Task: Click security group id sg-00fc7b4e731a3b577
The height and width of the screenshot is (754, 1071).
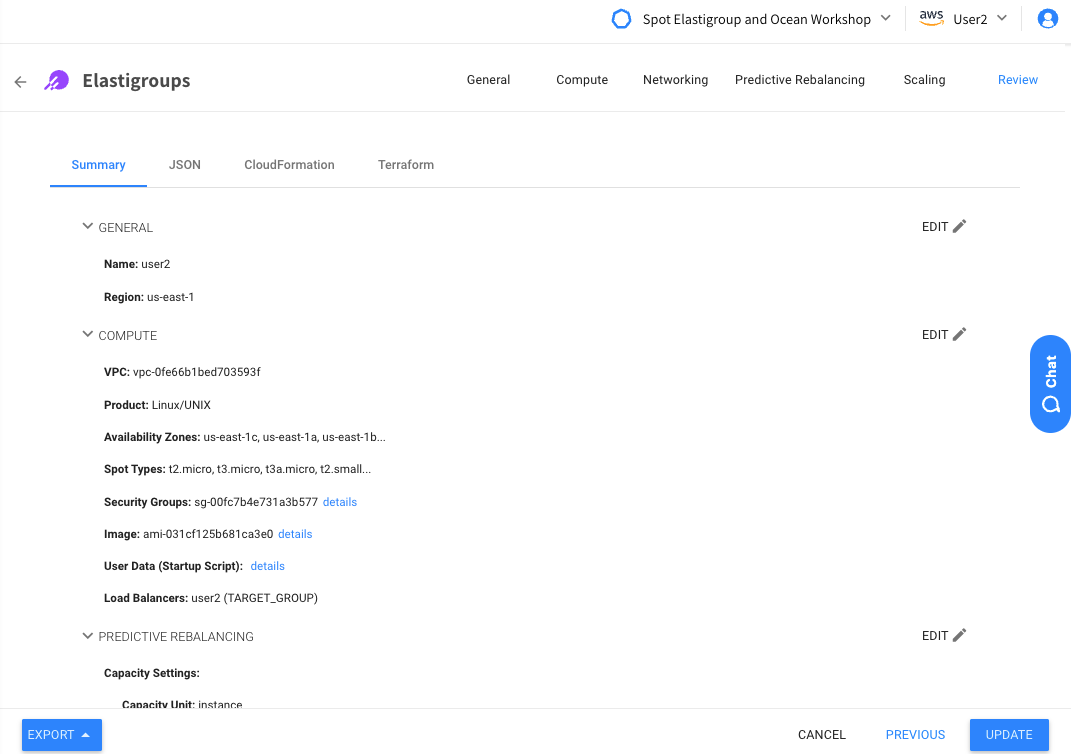Action: [256, 502]
